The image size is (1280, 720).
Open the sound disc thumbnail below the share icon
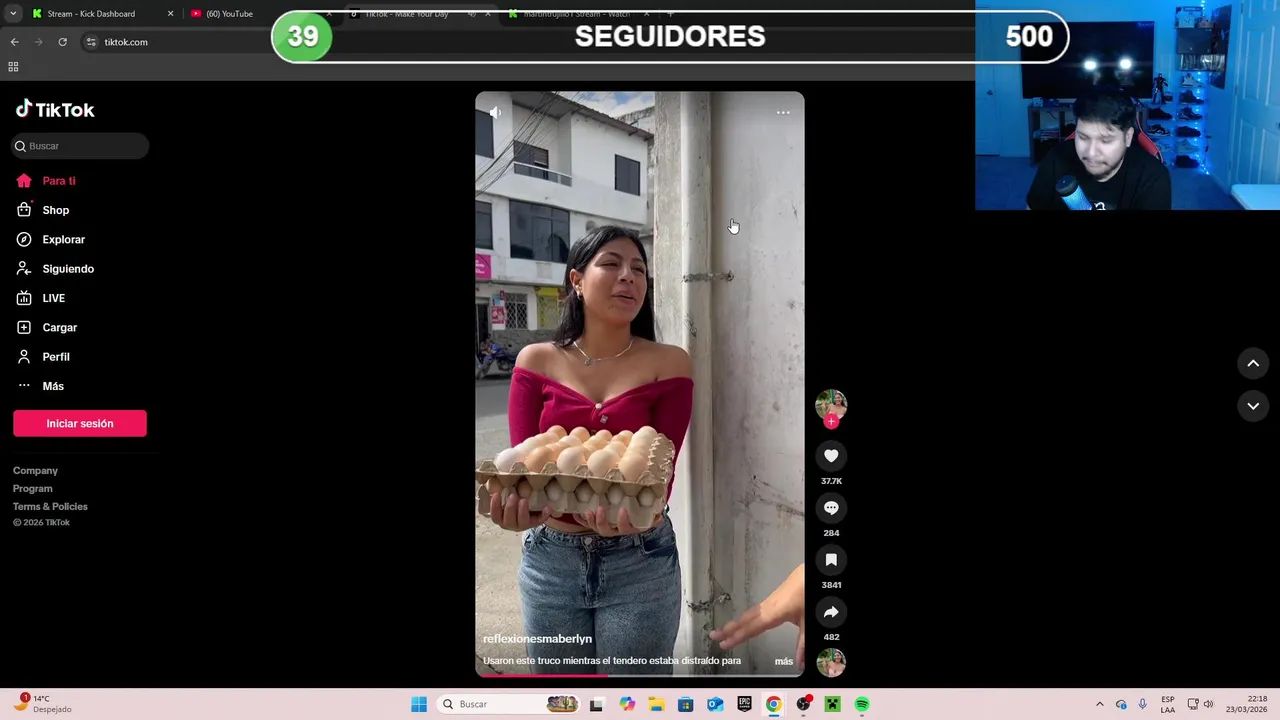(x=831, y=662)
